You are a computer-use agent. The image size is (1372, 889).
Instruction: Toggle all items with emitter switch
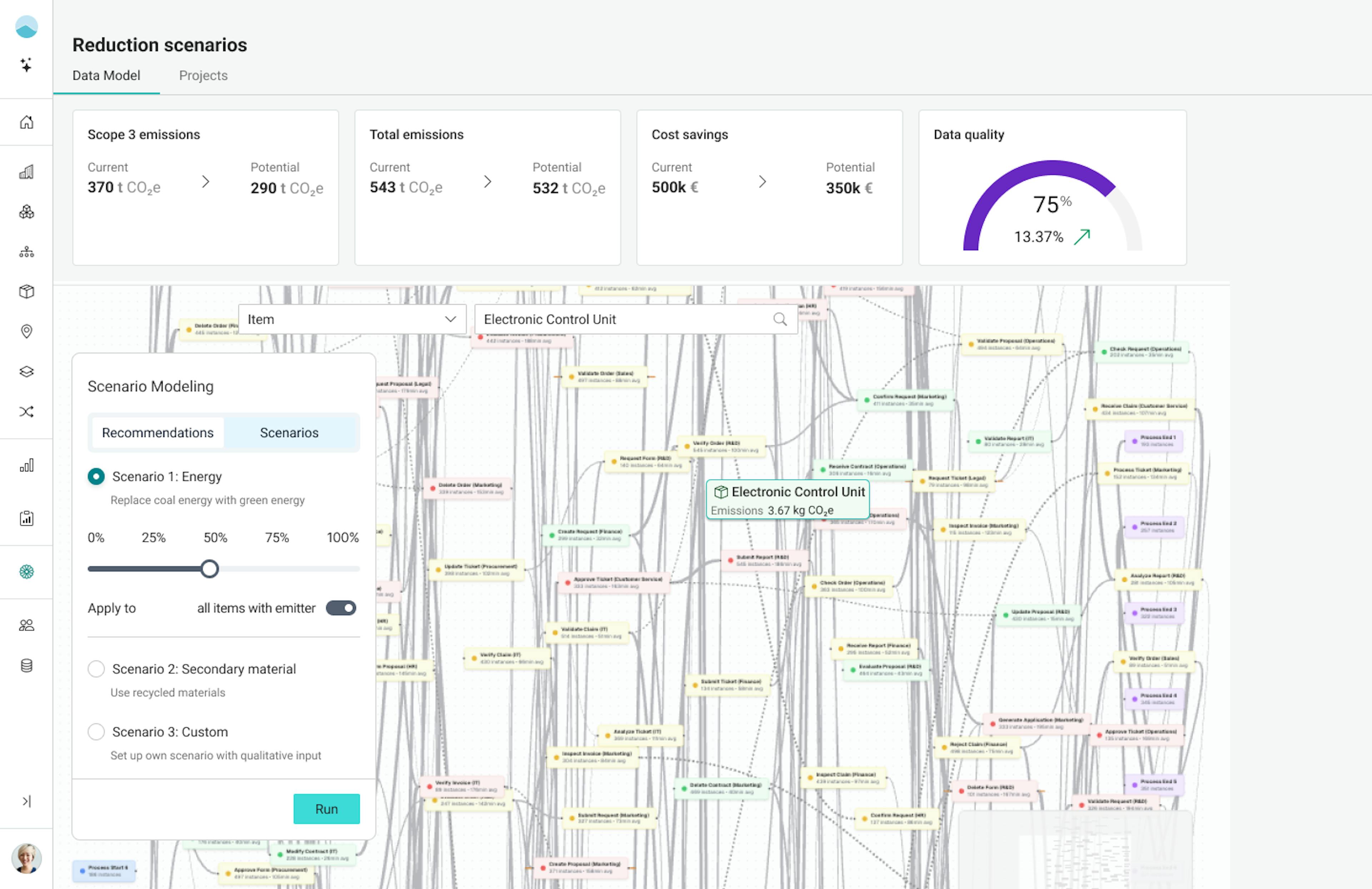pyautogui.click(x=341, y=608)
